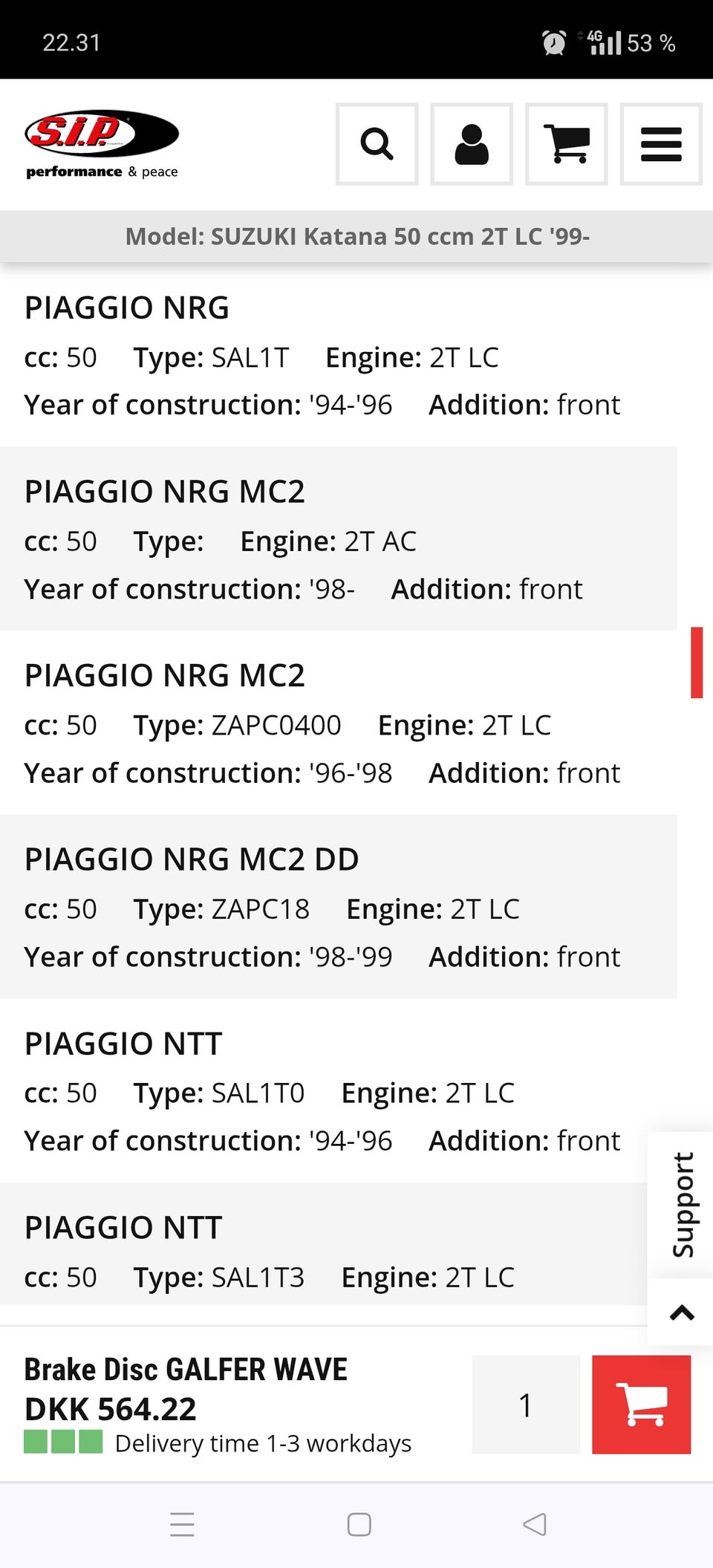Open the search icon in header

click(x=377, y=144)
